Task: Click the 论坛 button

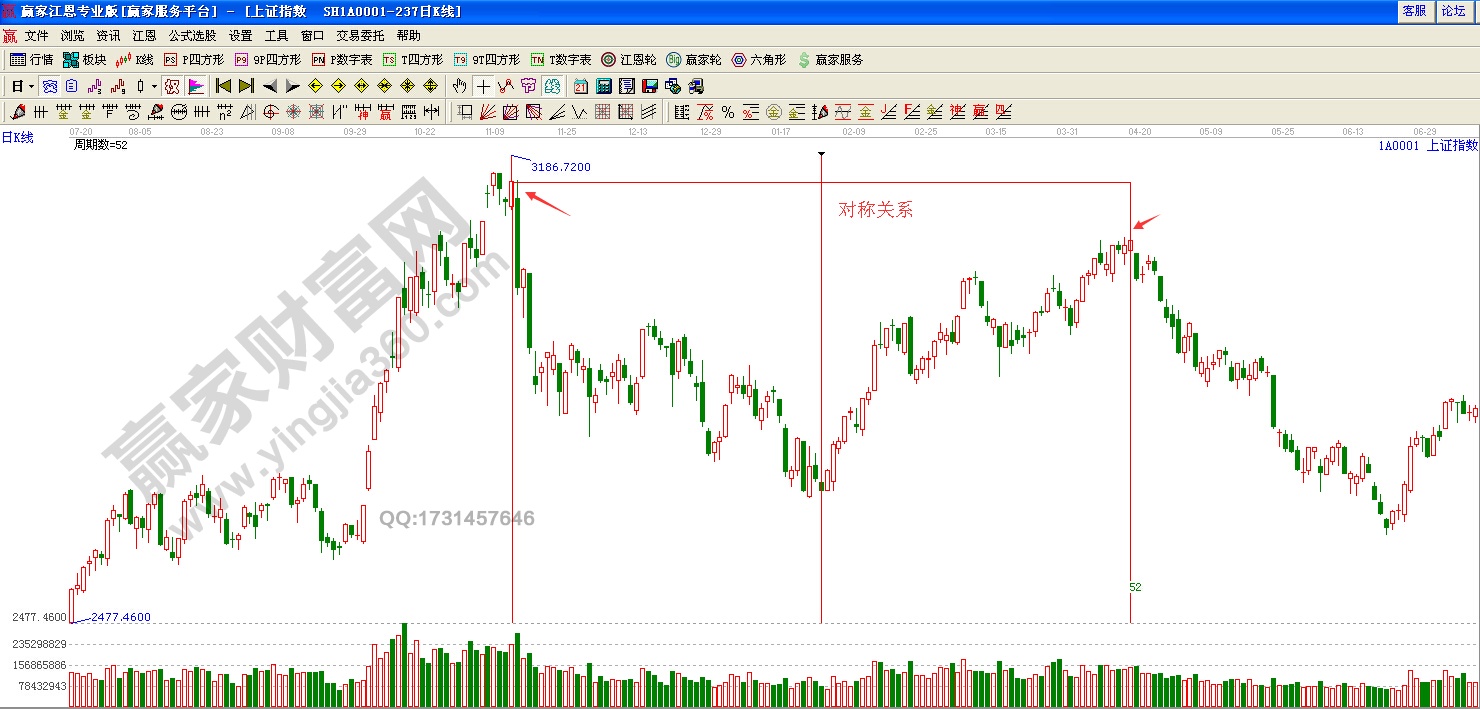Action: pyautogui.click(x=1453, y=11)
